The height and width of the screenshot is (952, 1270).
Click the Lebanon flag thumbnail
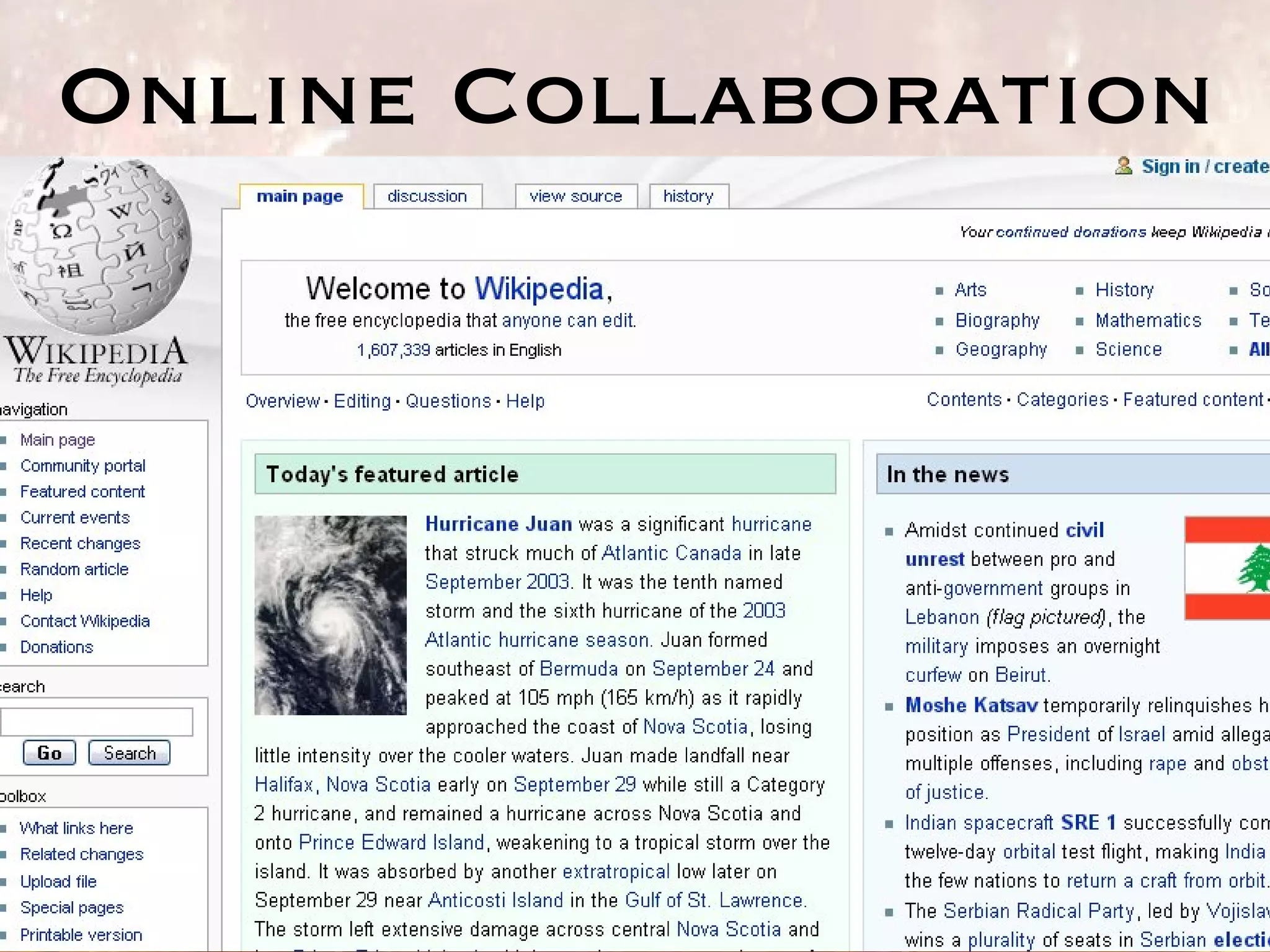click(x=1227, y=568)
